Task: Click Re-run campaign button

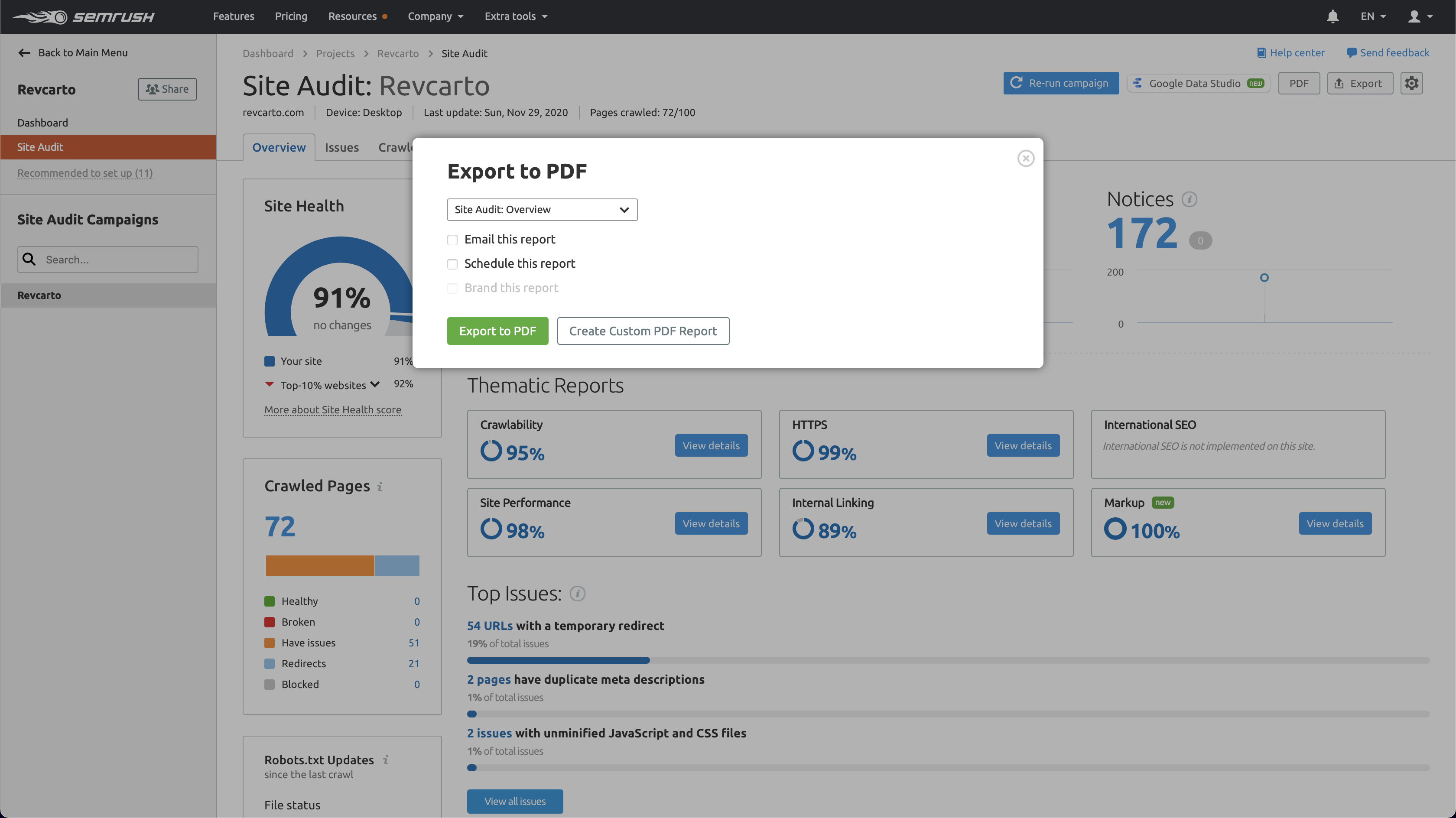Action: tap(1061, 83)
